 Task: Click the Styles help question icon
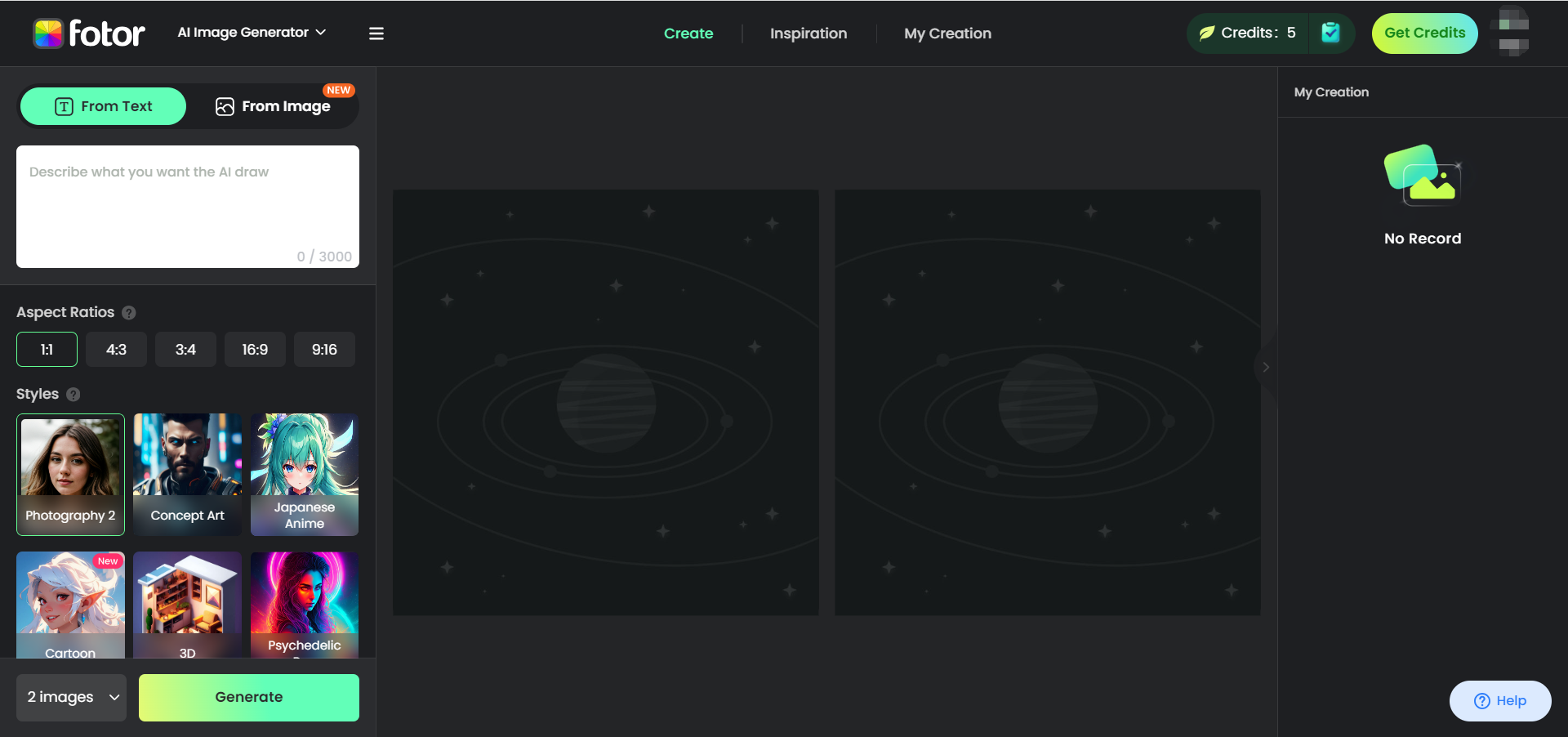tap(73, 395)
